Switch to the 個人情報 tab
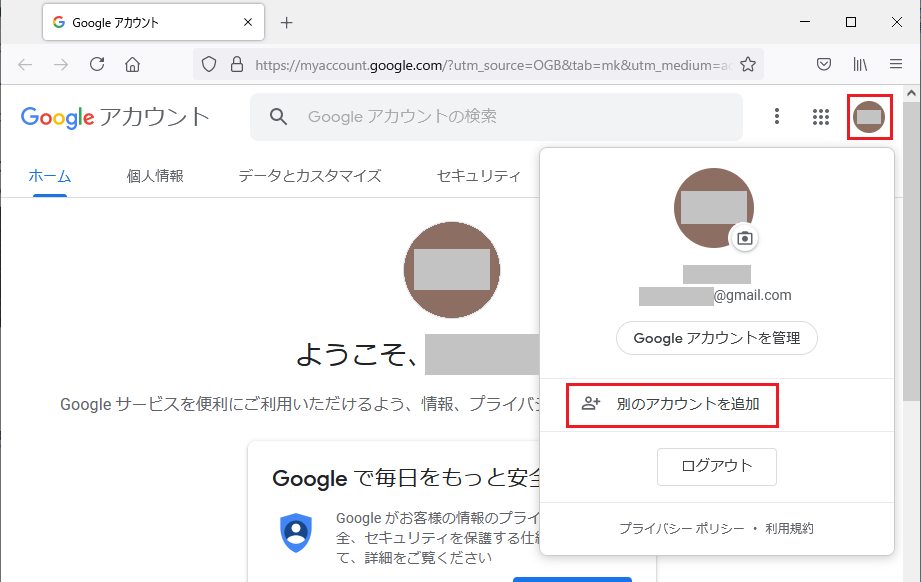The width and height of the screenshot is (921, 582). pos(155,176)
